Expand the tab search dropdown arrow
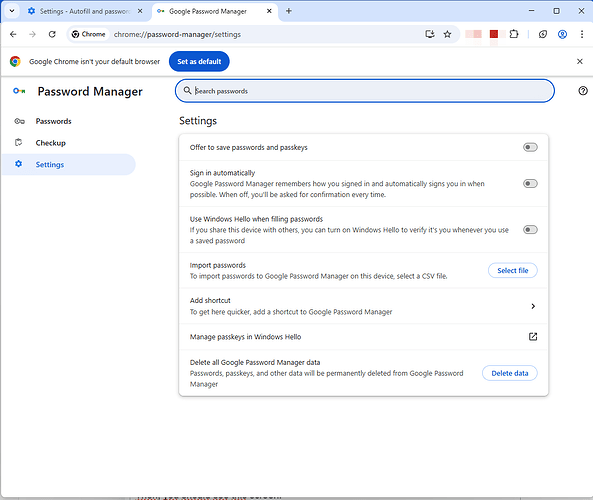 [12, 11]
